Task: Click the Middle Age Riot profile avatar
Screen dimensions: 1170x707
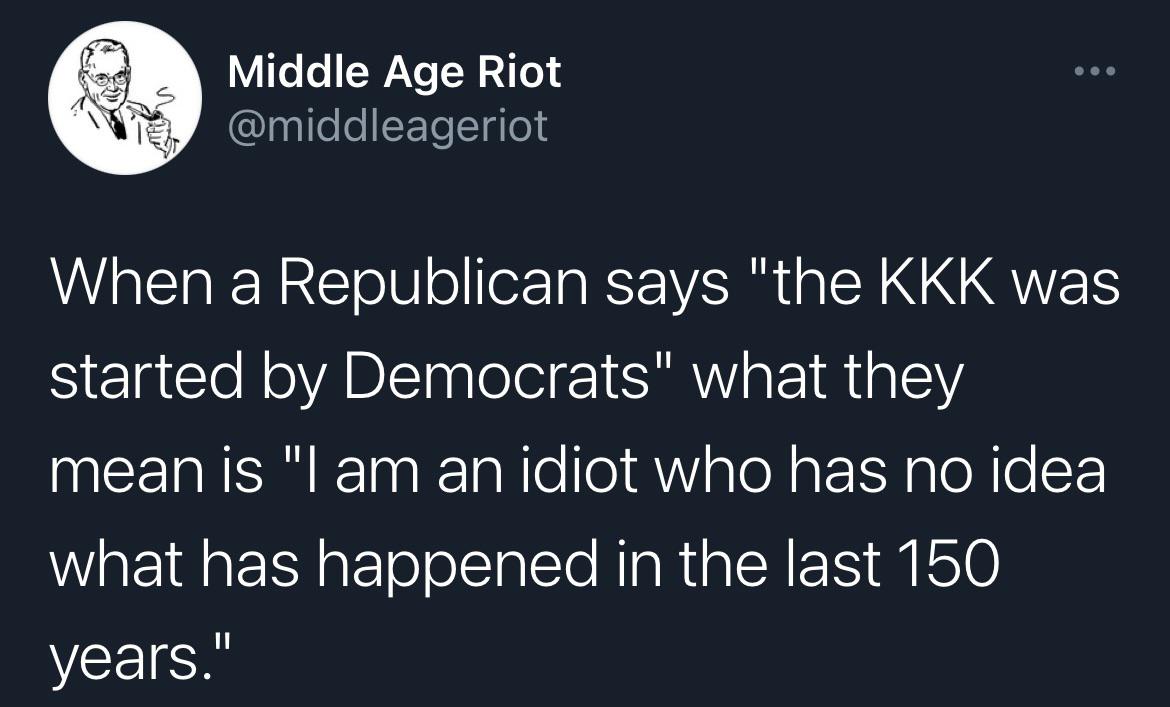Action: click(125, 98)
